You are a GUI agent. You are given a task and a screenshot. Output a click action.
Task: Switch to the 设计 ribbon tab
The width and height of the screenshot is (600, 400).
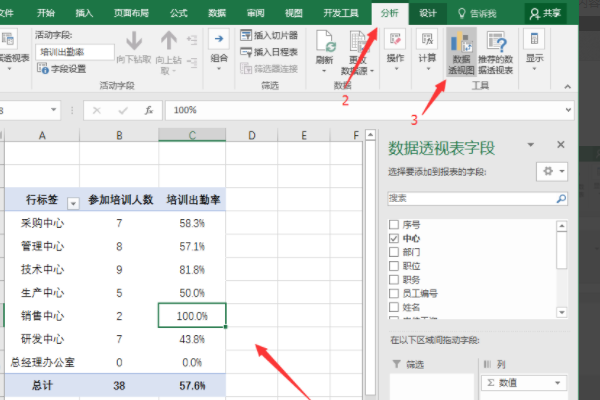tap(428, 14)
